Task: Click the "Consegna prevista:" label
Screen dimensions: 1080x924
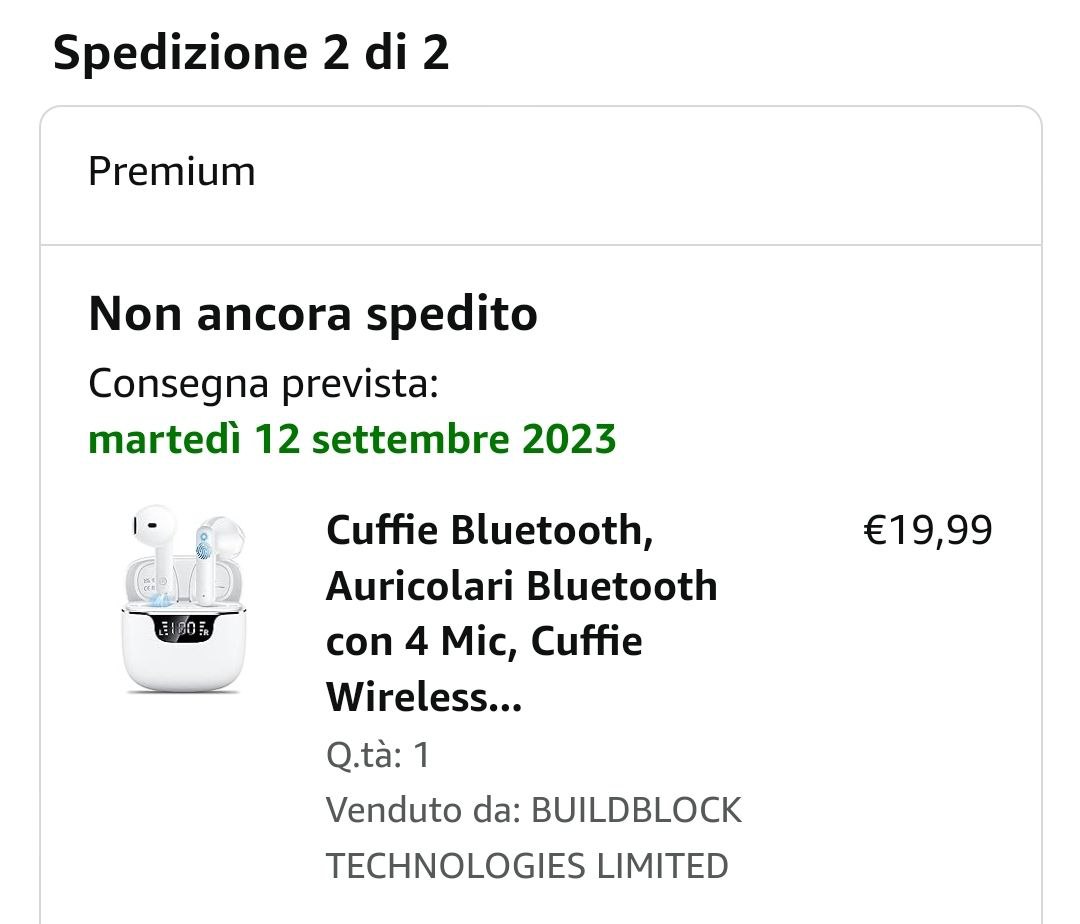Action: click(263, 383)
